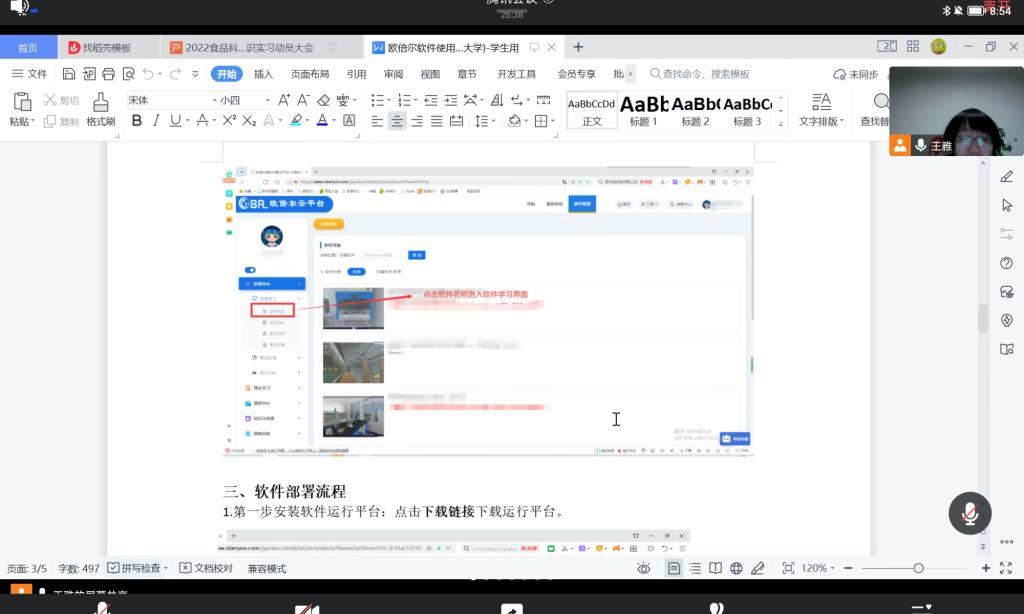1024x614 pixels.
Task: Open the font size dropdown showing 小四
Action: (x=245, y=100)
